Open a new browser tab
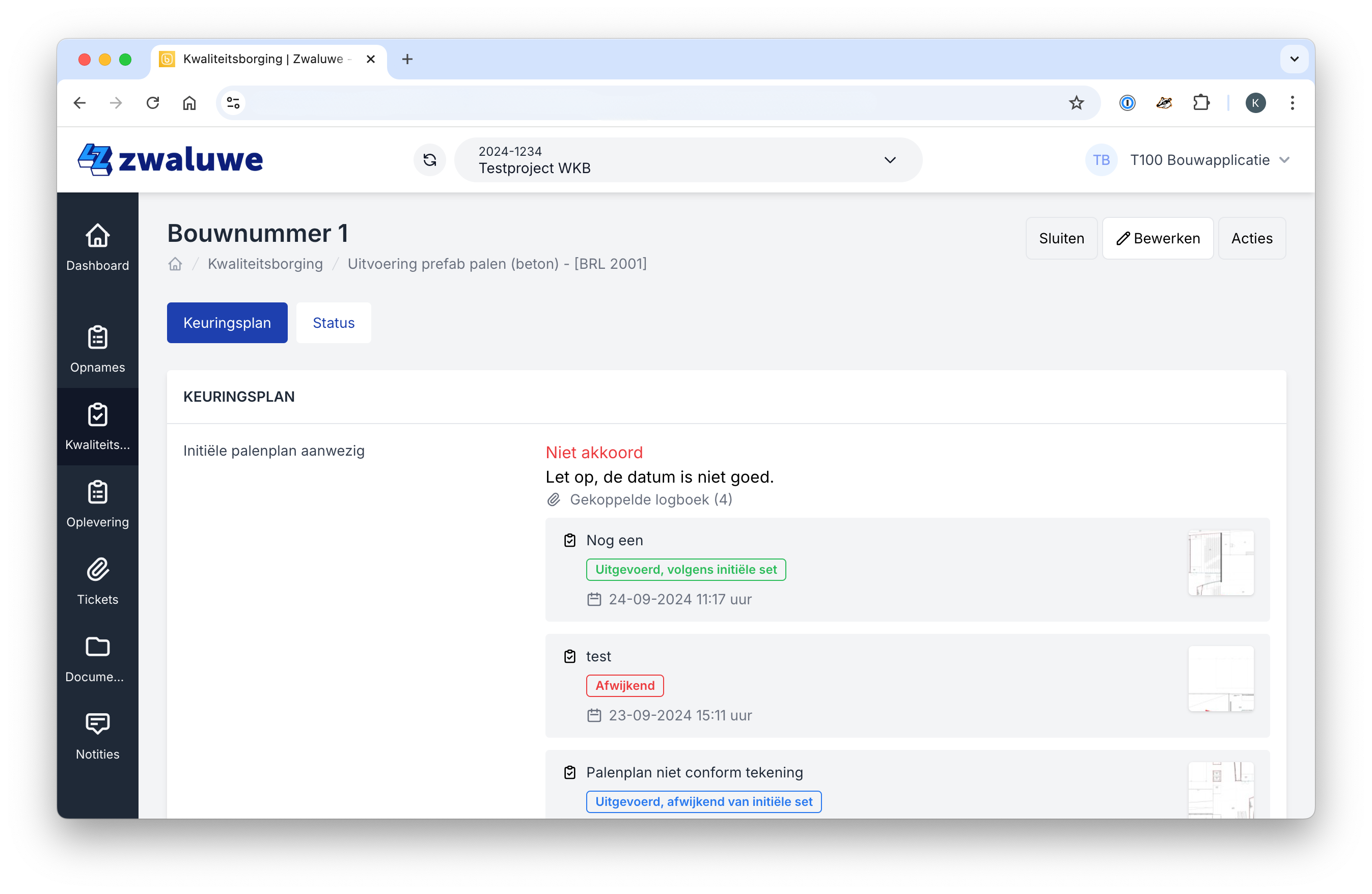 (407, 59)
